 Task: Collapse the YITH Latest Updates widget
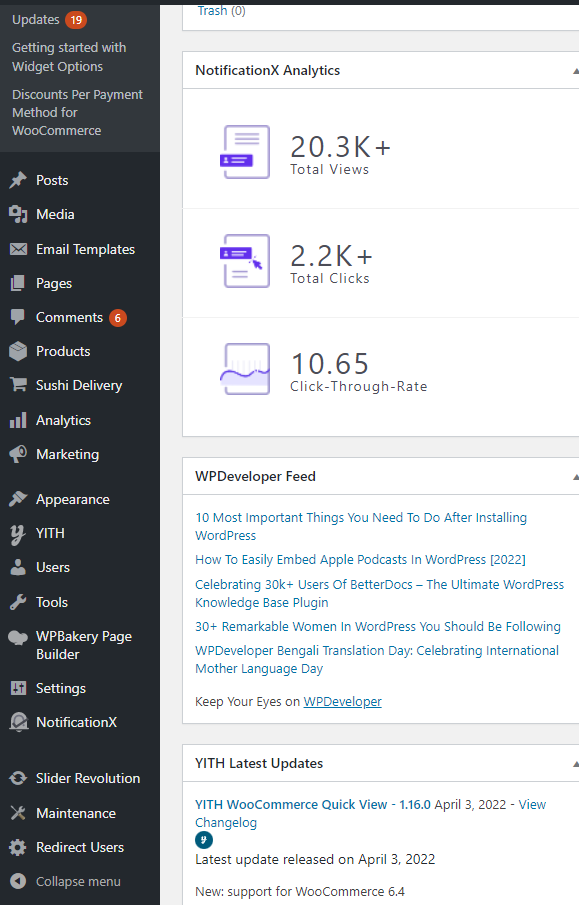tap(575, 764)
